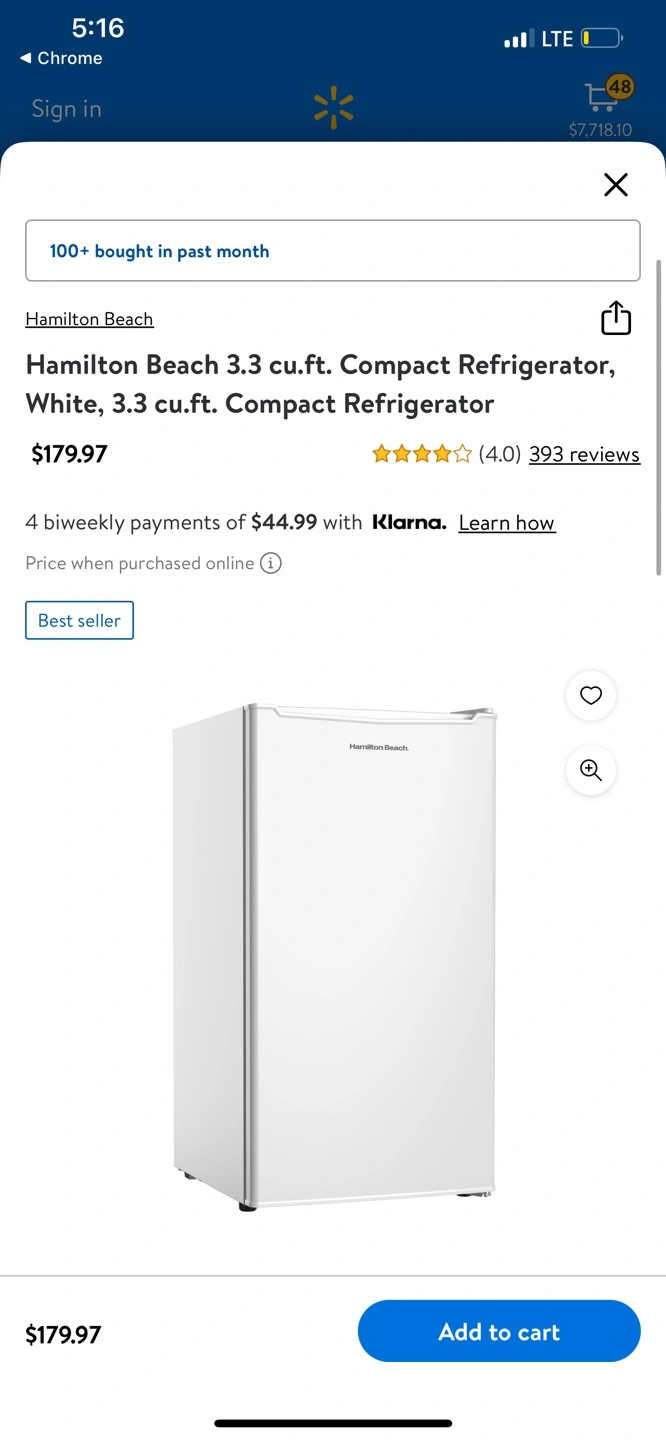This screenshot has height=1440, width=666.
Task: Open Klarna Learn how link
Action: coord(507,523)
